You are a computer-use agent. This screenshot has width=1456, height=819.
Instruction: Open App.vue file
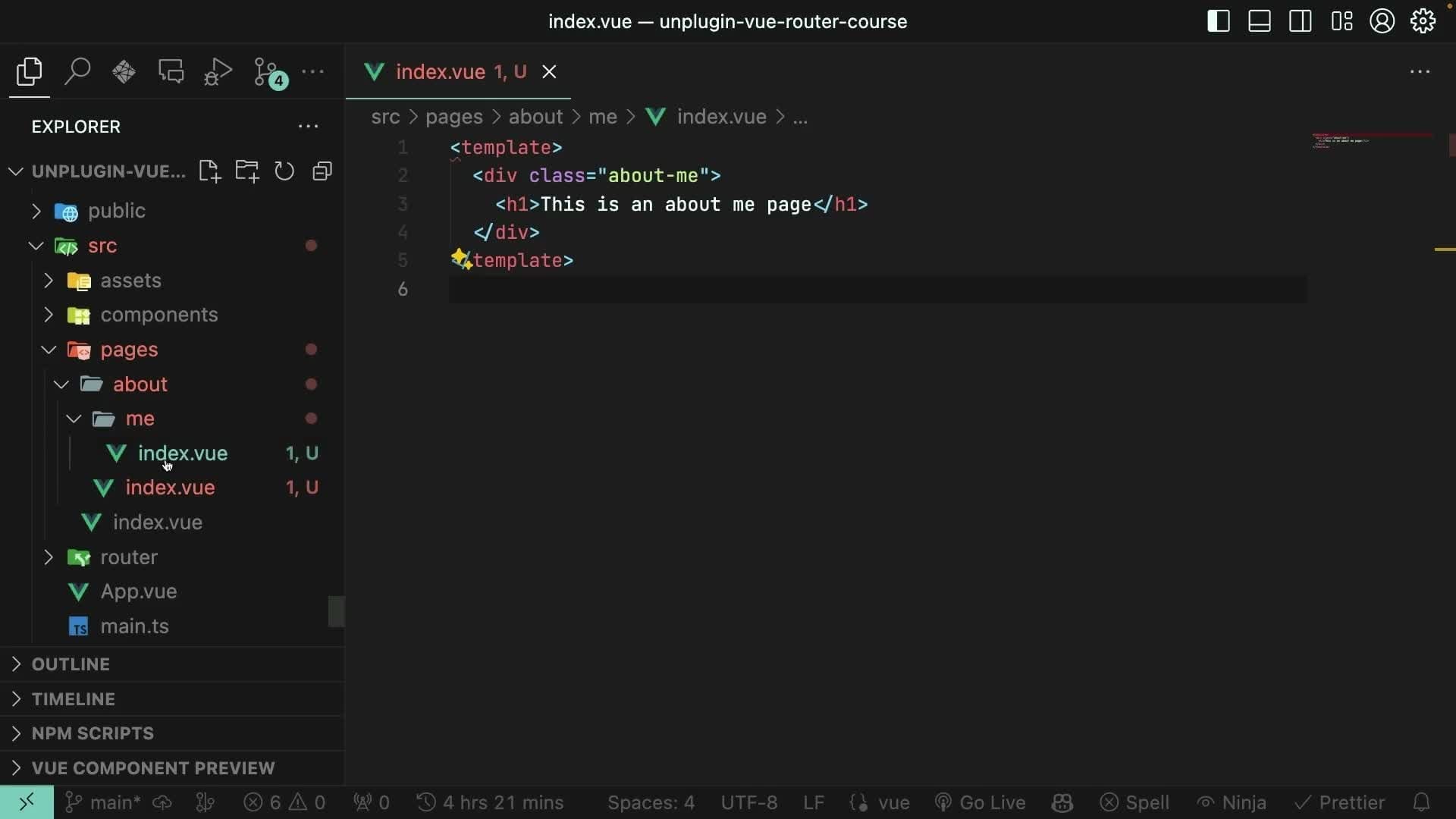[x=138, y=591]
